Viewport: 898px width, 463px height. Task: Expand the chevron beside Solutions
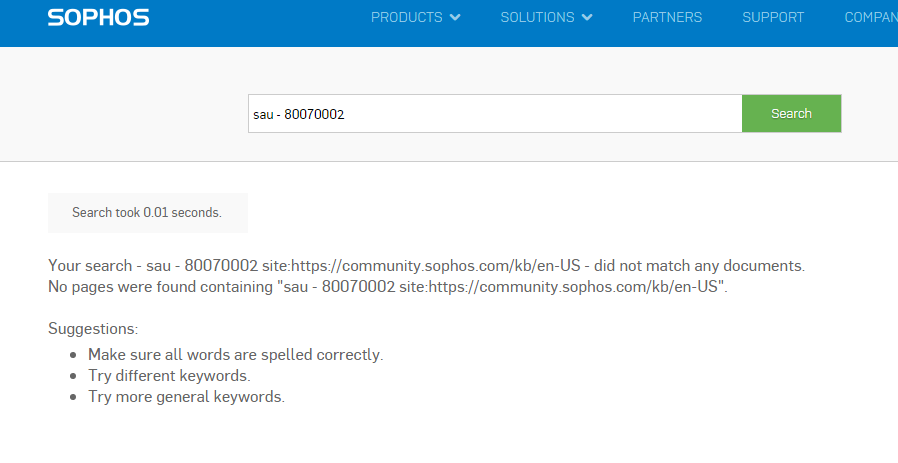[587, 17]
